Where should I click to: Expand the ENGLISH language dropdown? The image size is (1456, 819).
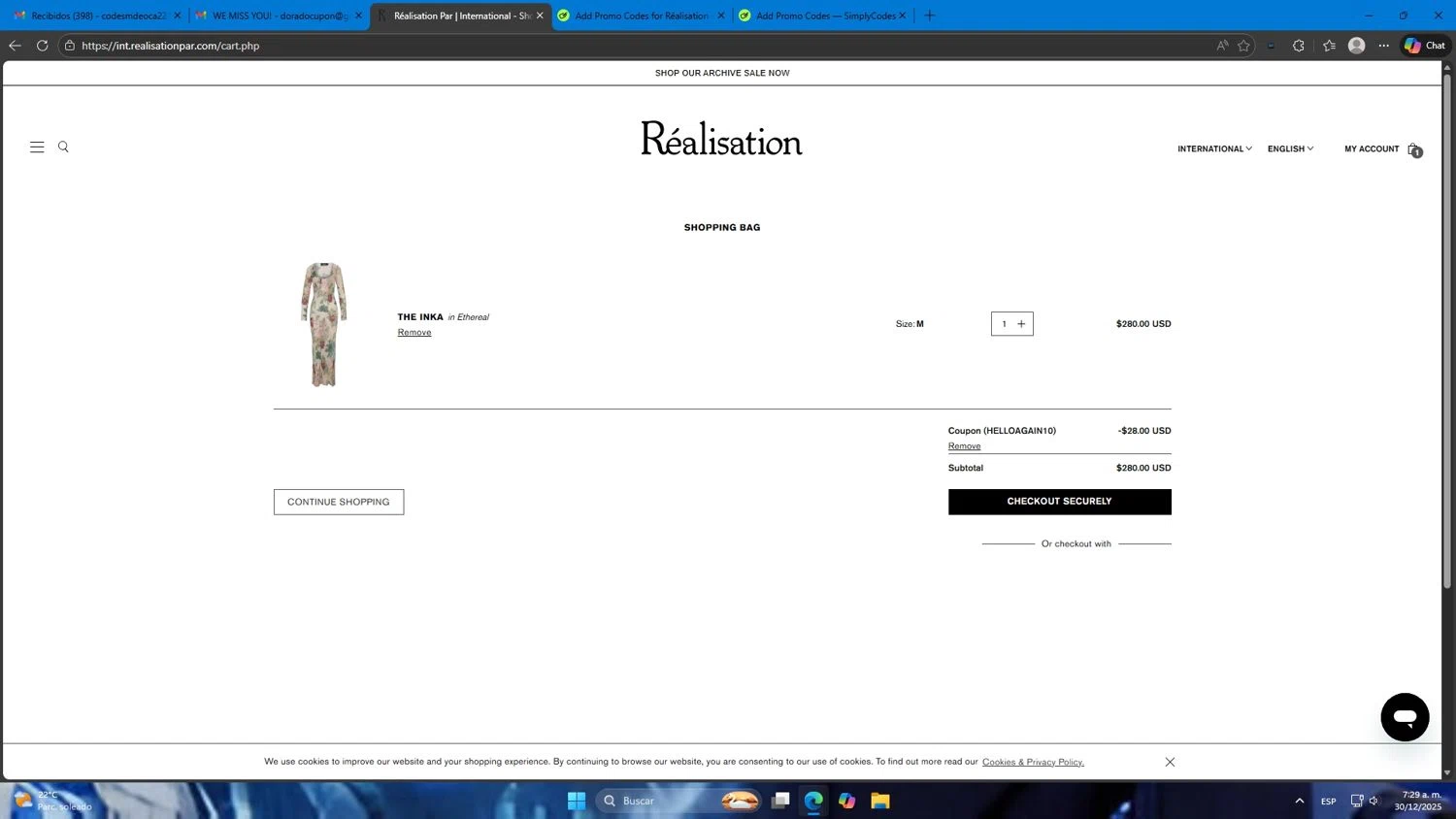point(1290,149)
